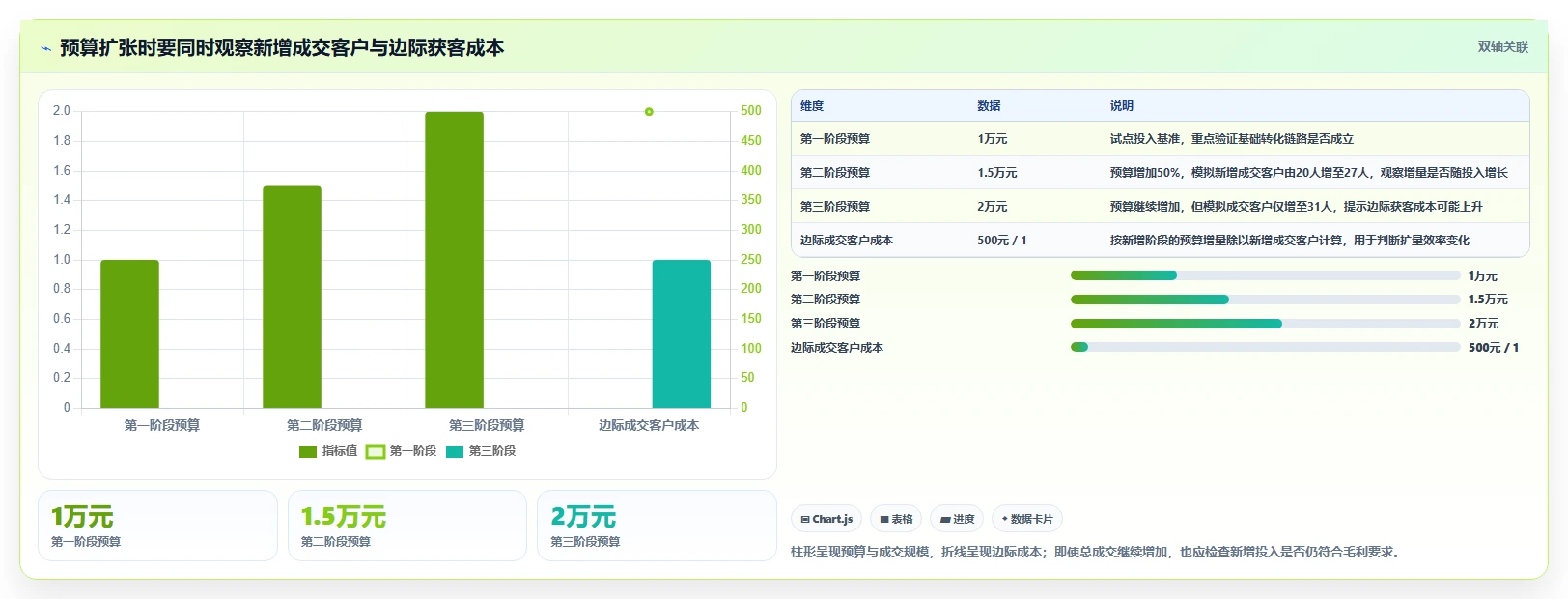Click the 维度 table column header
1568x599 pixels.
812,106
